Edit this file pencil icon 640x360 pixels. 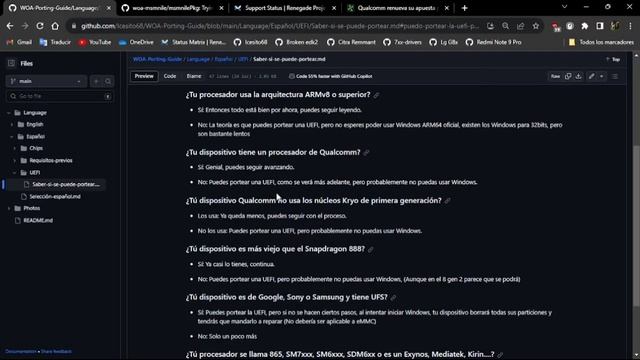[x=591, y=76]
